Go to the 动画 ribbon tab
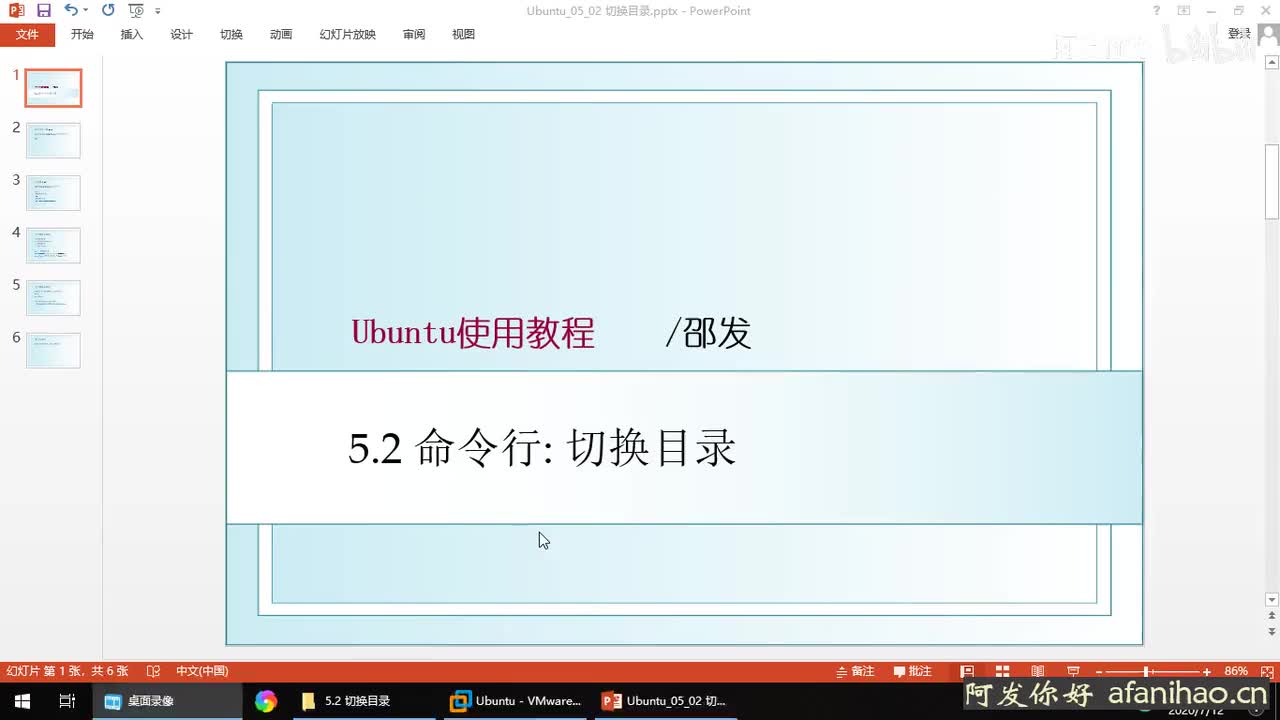This screenshot has width=1280, height=720. [x=281, y=34]
